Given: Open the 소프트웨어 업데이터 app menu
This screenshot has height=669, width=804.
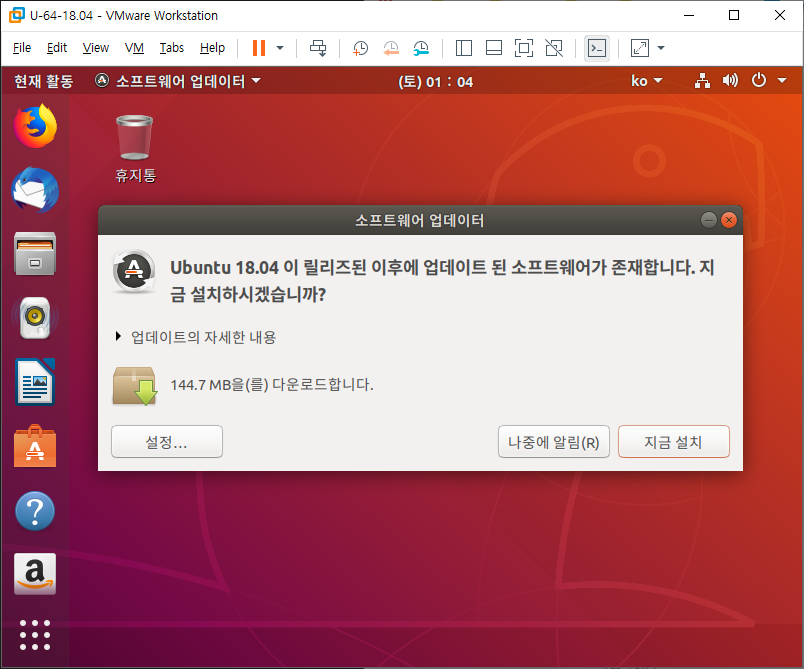Looking at the screenshot, I should click(178, 81).
